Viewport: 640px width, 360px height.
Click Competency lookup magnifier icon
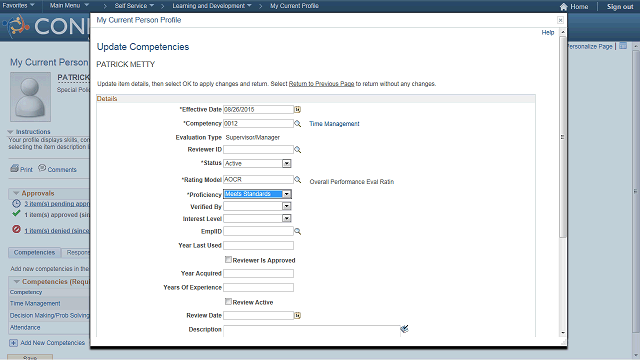[x=298, y=124]
